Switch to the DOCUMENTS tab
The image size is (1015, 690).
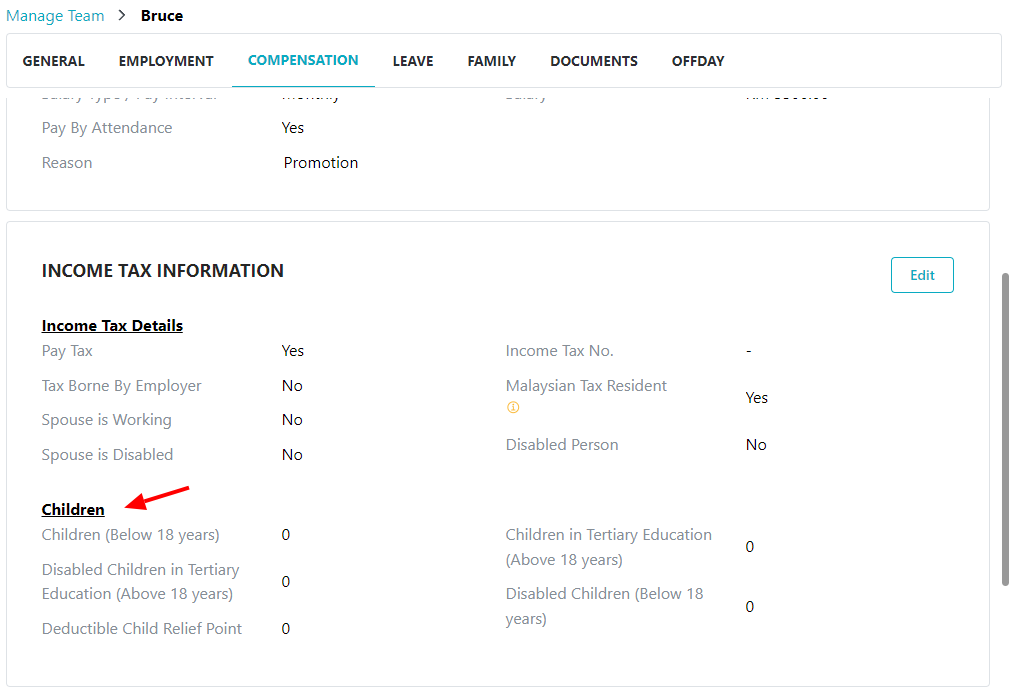pos(594,61)
